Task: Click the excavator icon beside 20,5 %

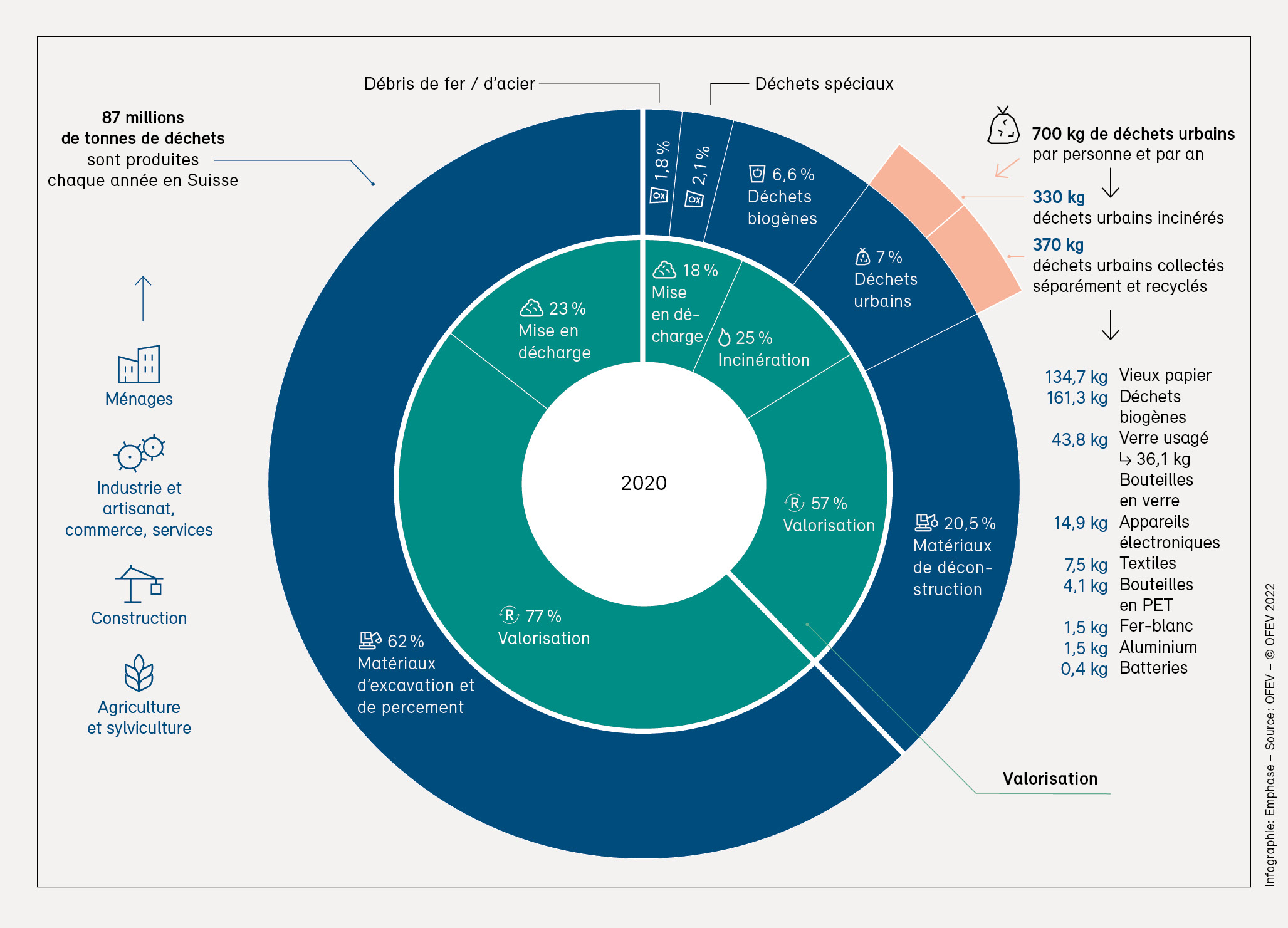Action: (x=926, y=522)
